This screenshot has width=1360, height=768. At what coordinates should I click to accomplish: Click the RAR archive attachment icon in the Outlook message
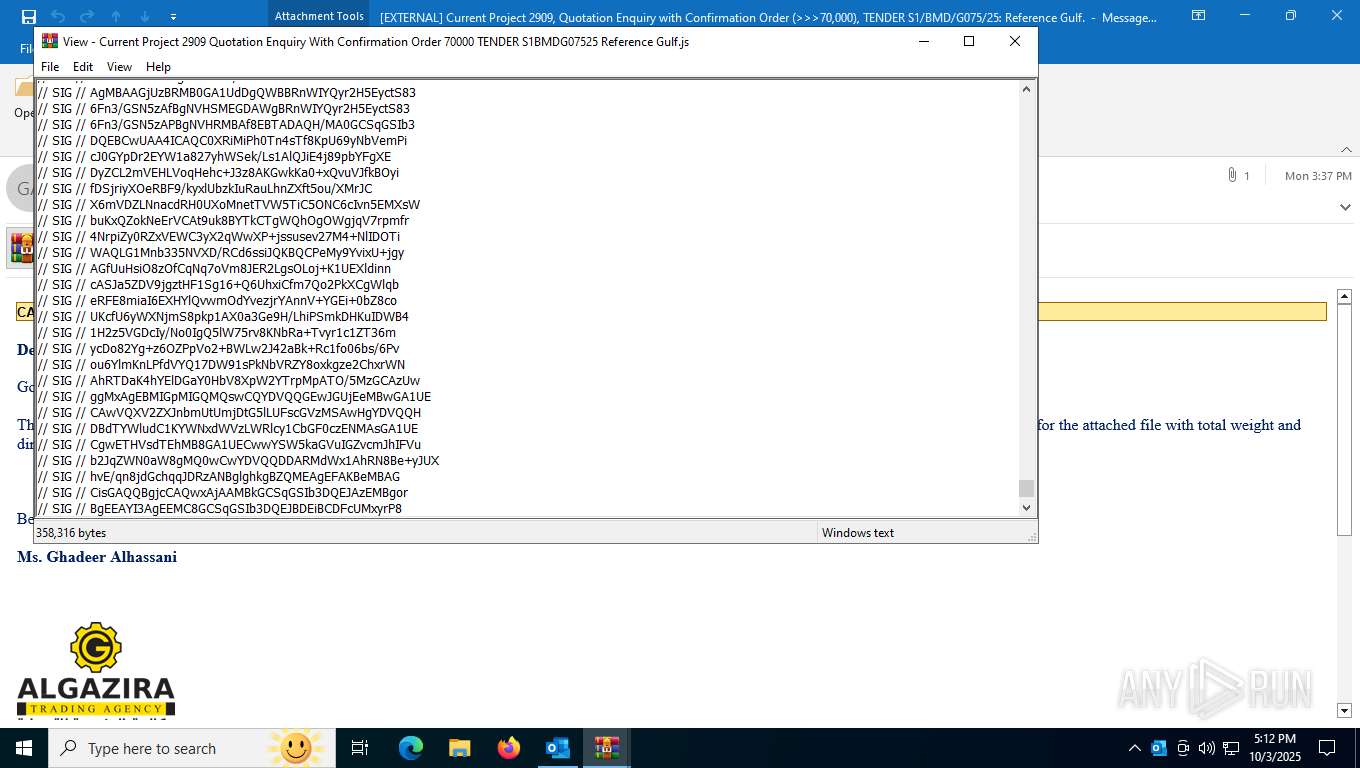point(21,247)
